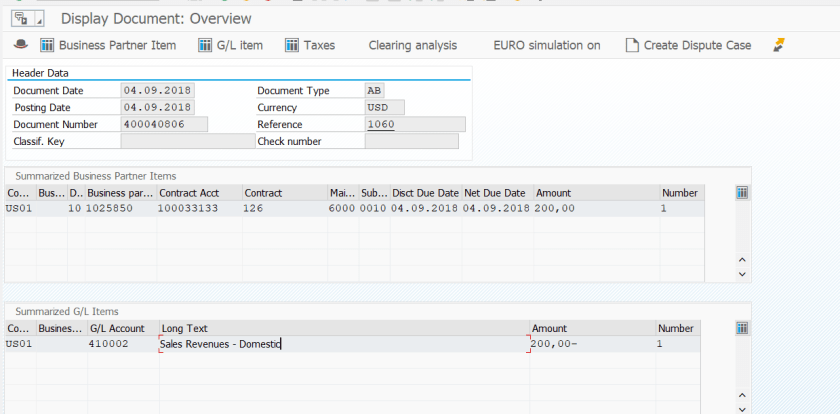Open the Business Partner Item view
The height and width of the screenshot is (414, 840).
point(108,45)
